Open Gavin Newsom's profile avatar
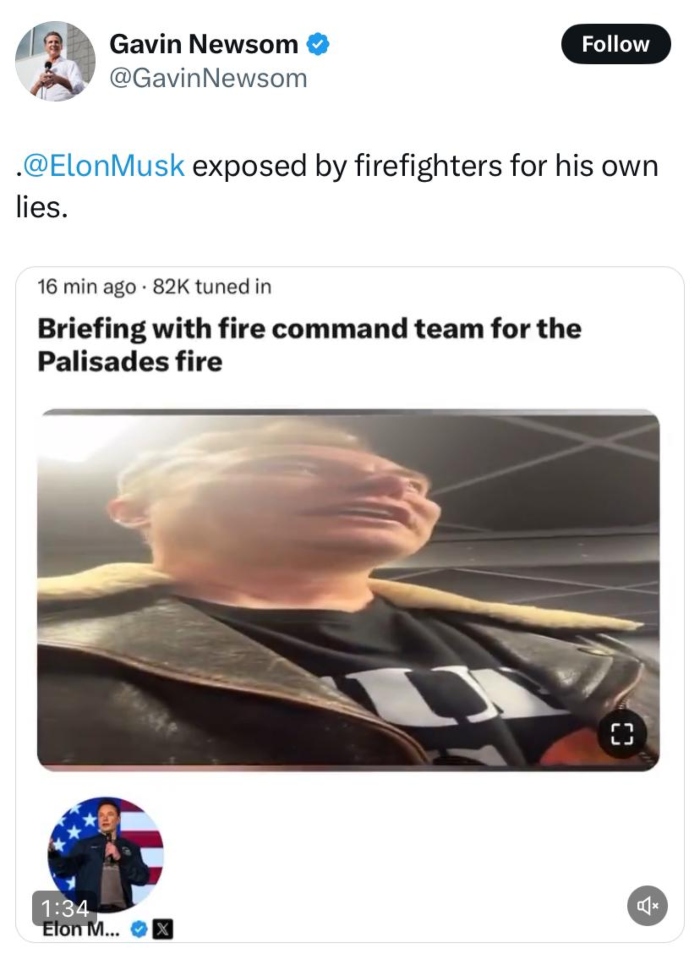 coord(55,61)
